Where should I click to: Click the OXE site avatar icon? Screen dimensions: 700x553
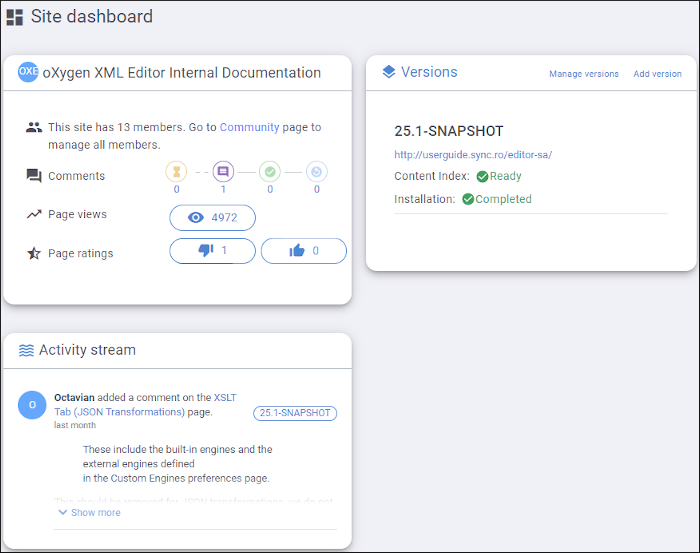tap(28, 72)
